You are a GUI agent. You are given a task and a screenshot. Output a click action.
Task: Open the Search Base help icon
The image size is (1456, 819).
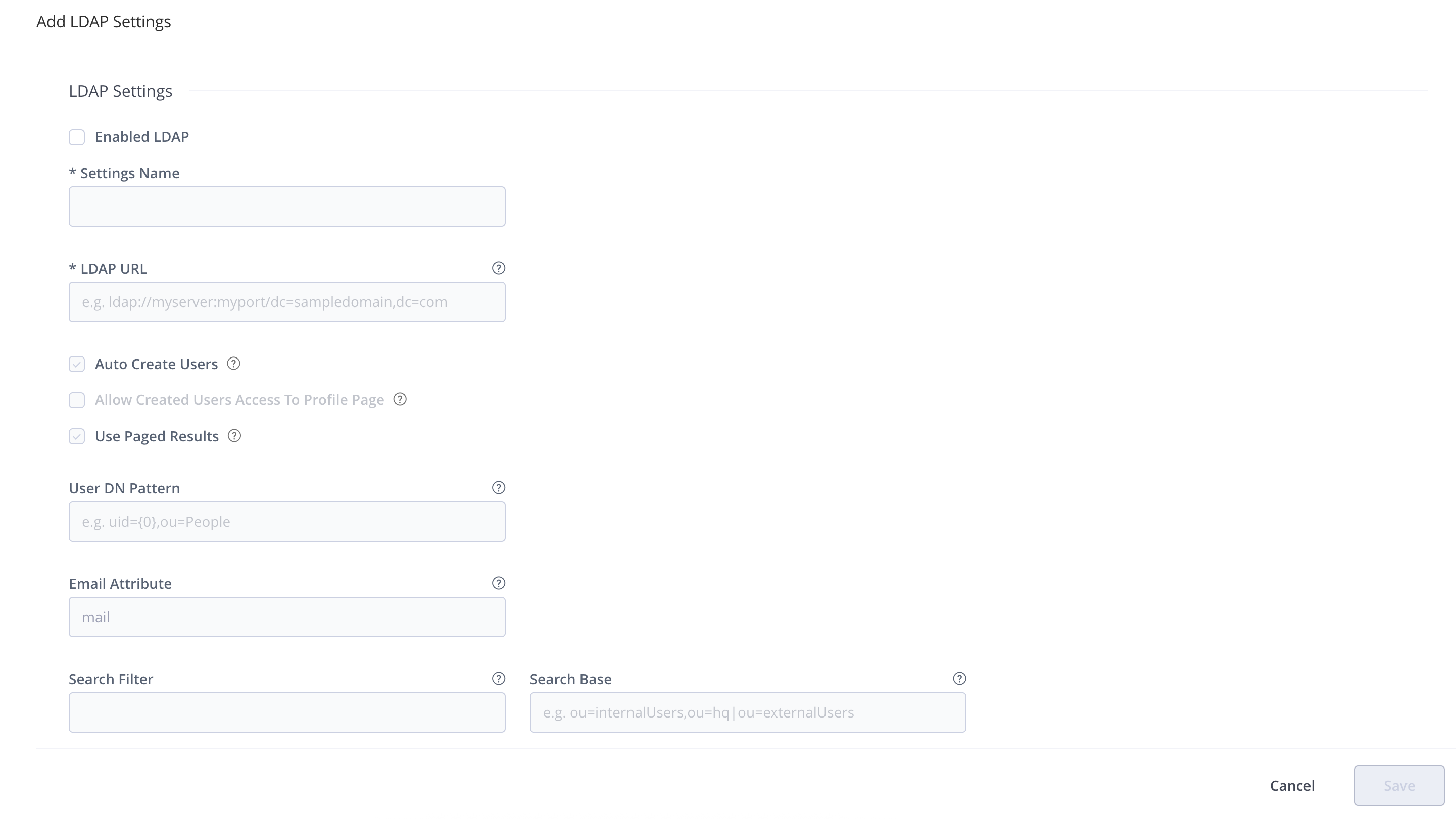pos(959,678)
